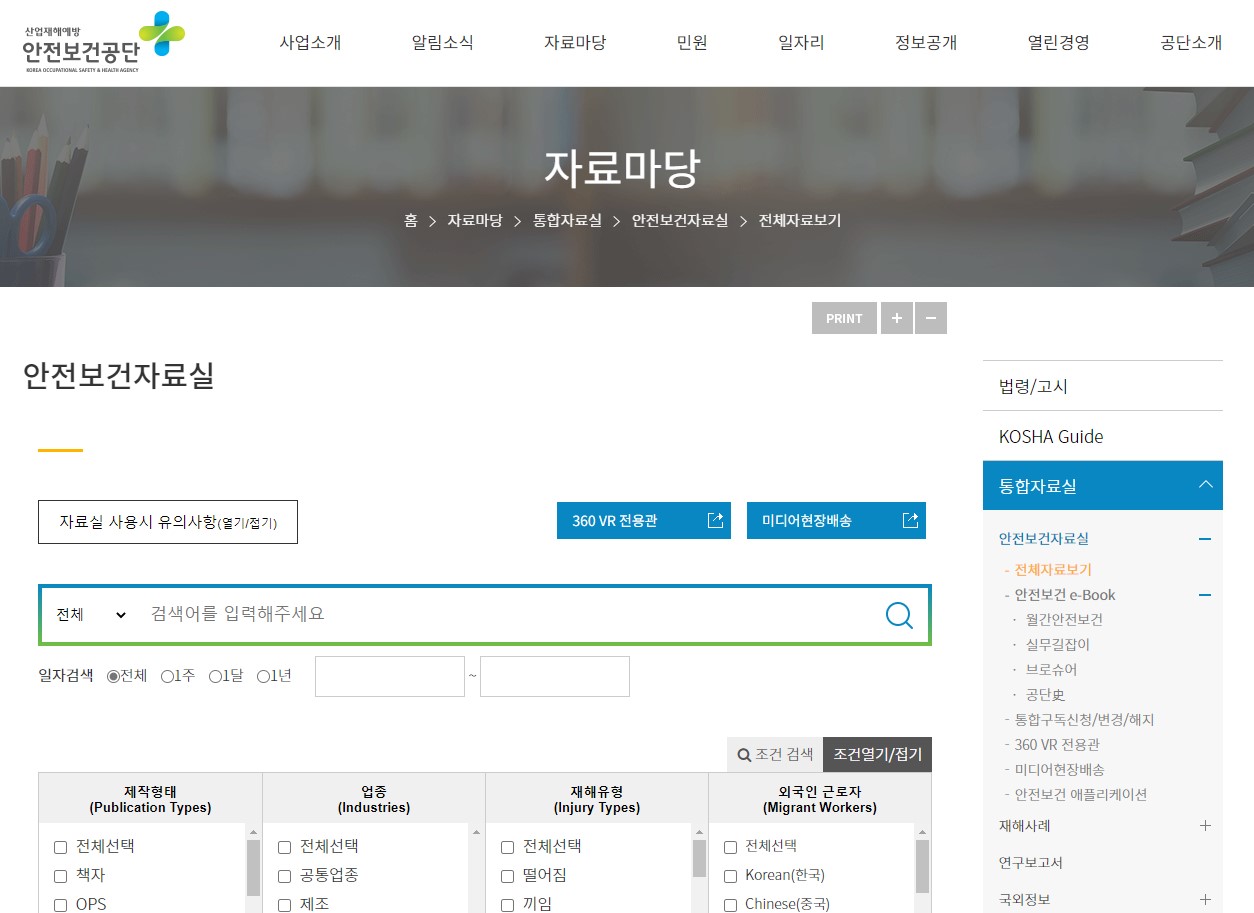Viewport: 1254px width, 913px height.
Task: Check the Korean(한국) checkbox
Action: click(x=731, y=876)
